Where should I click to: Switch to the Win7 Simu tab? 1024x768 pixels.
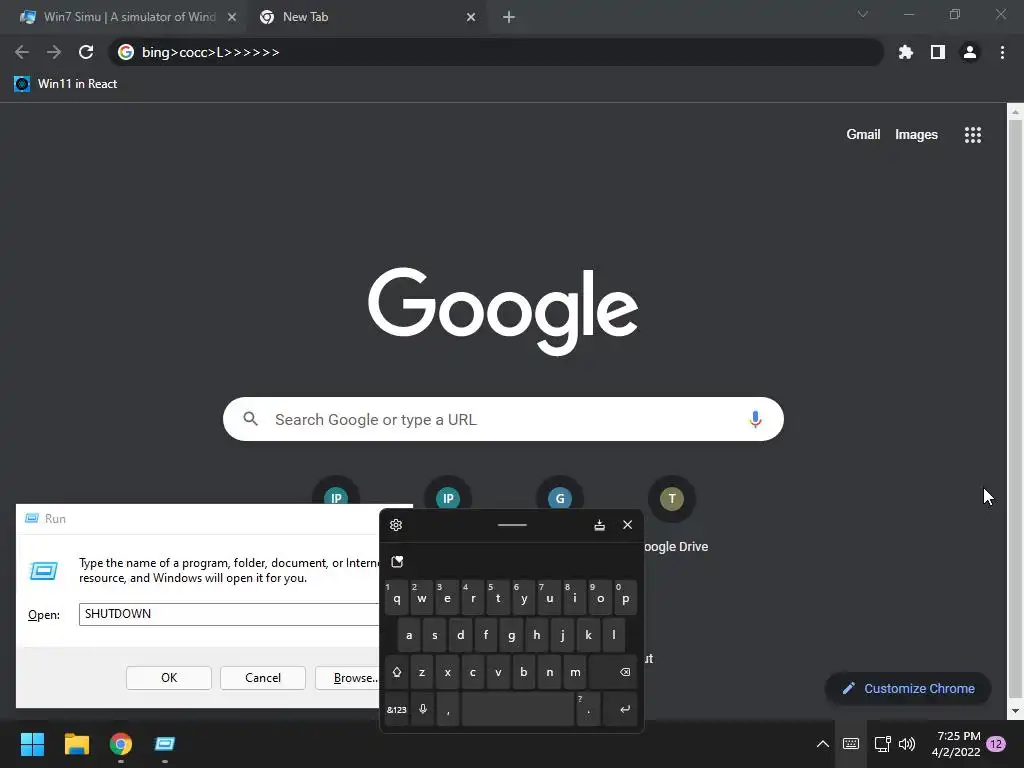(129, 17)
